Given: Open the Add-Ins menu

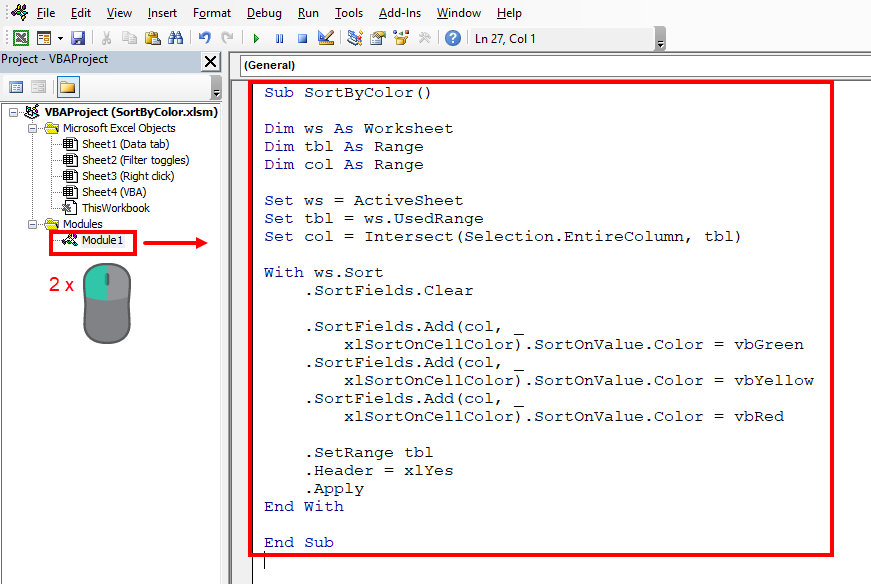Looking at the screenshot, I should [x=399, y=13].
